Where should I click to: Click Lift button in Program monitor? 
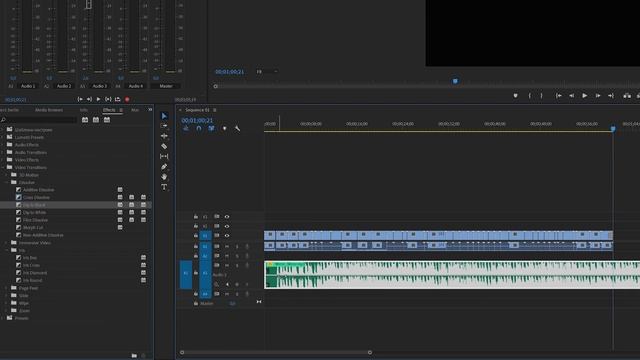(x=627, y=96)
